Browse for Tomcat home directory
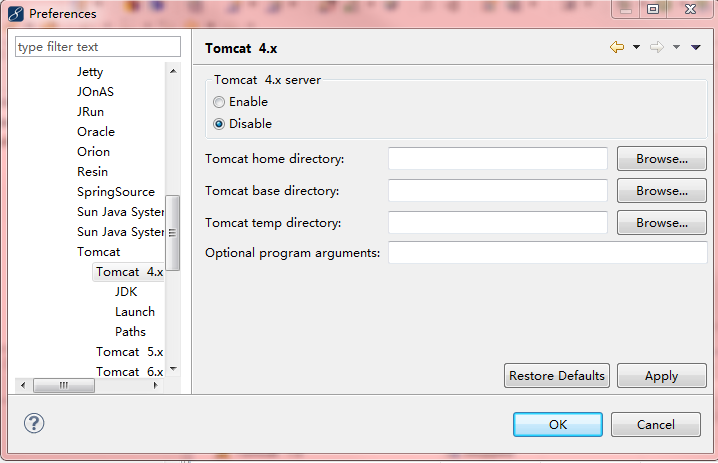This screenshot has height=463, width=718. click(x=662, y=158)
